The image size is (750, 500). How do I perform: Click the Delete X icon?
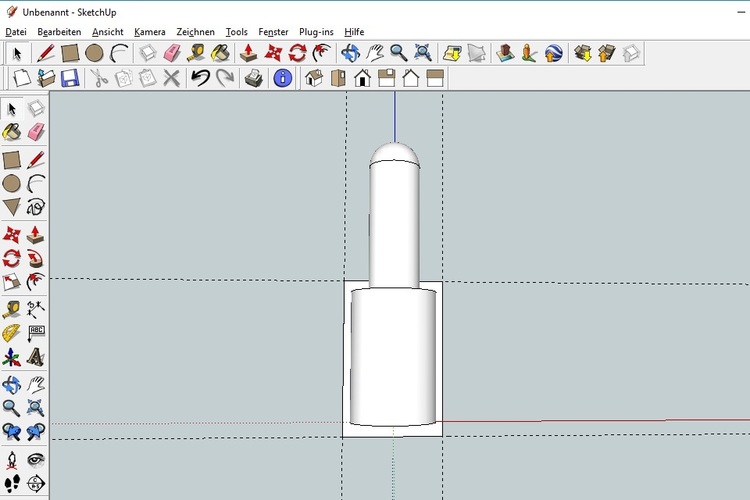coord(171,78)
